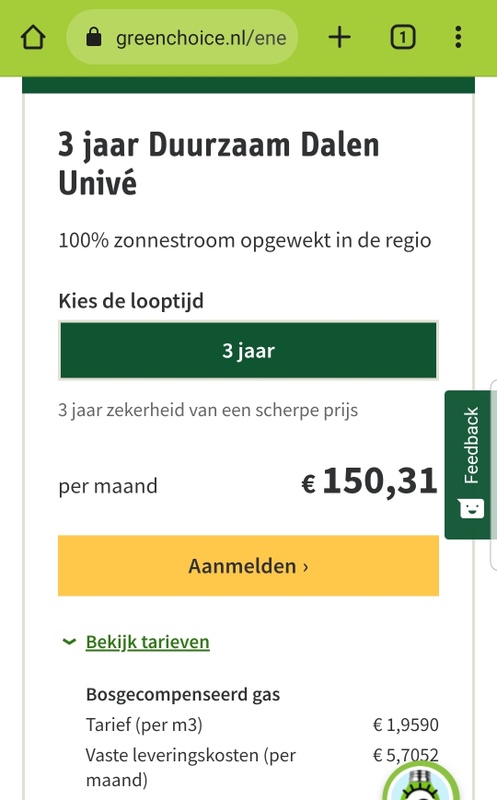Click the smiley face feedback icon

(x=471, y=508)
